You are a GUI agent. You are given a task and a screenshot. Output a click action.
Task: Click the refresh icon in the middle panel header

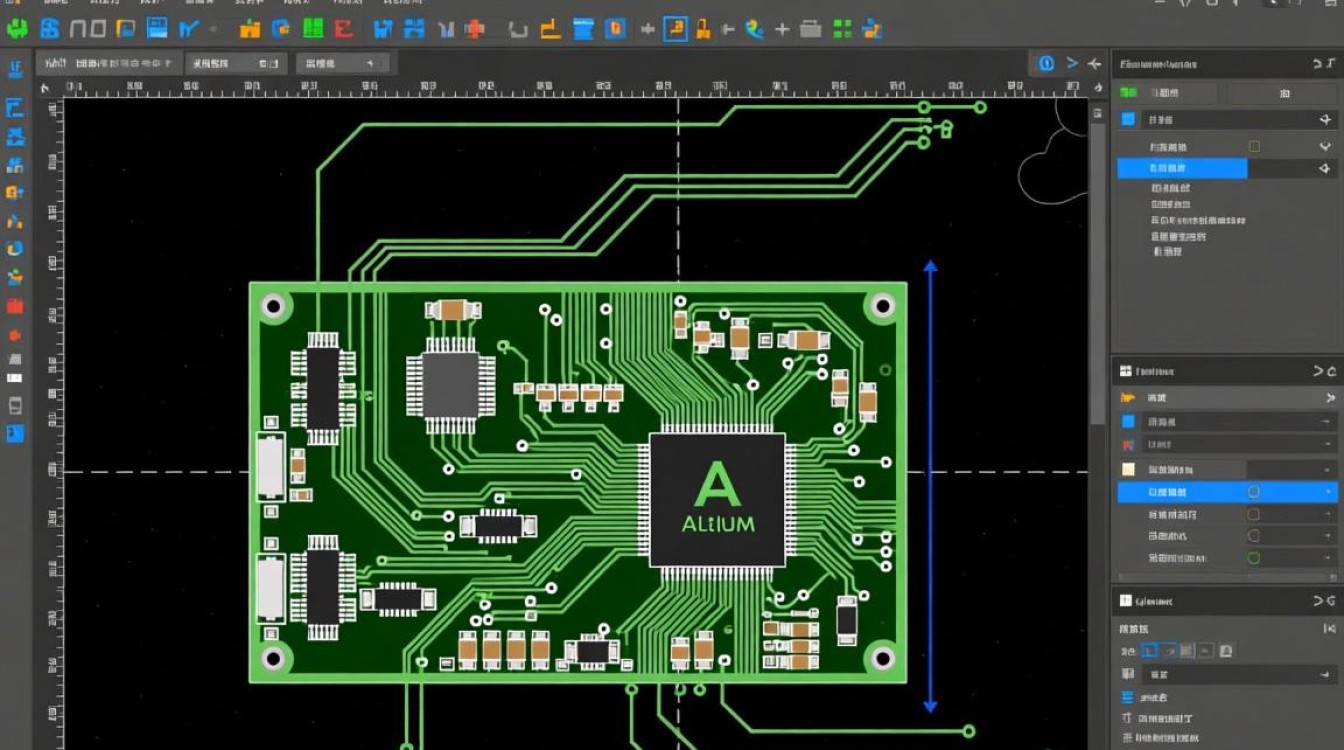pyautogui.click(x=1331, y=371)
